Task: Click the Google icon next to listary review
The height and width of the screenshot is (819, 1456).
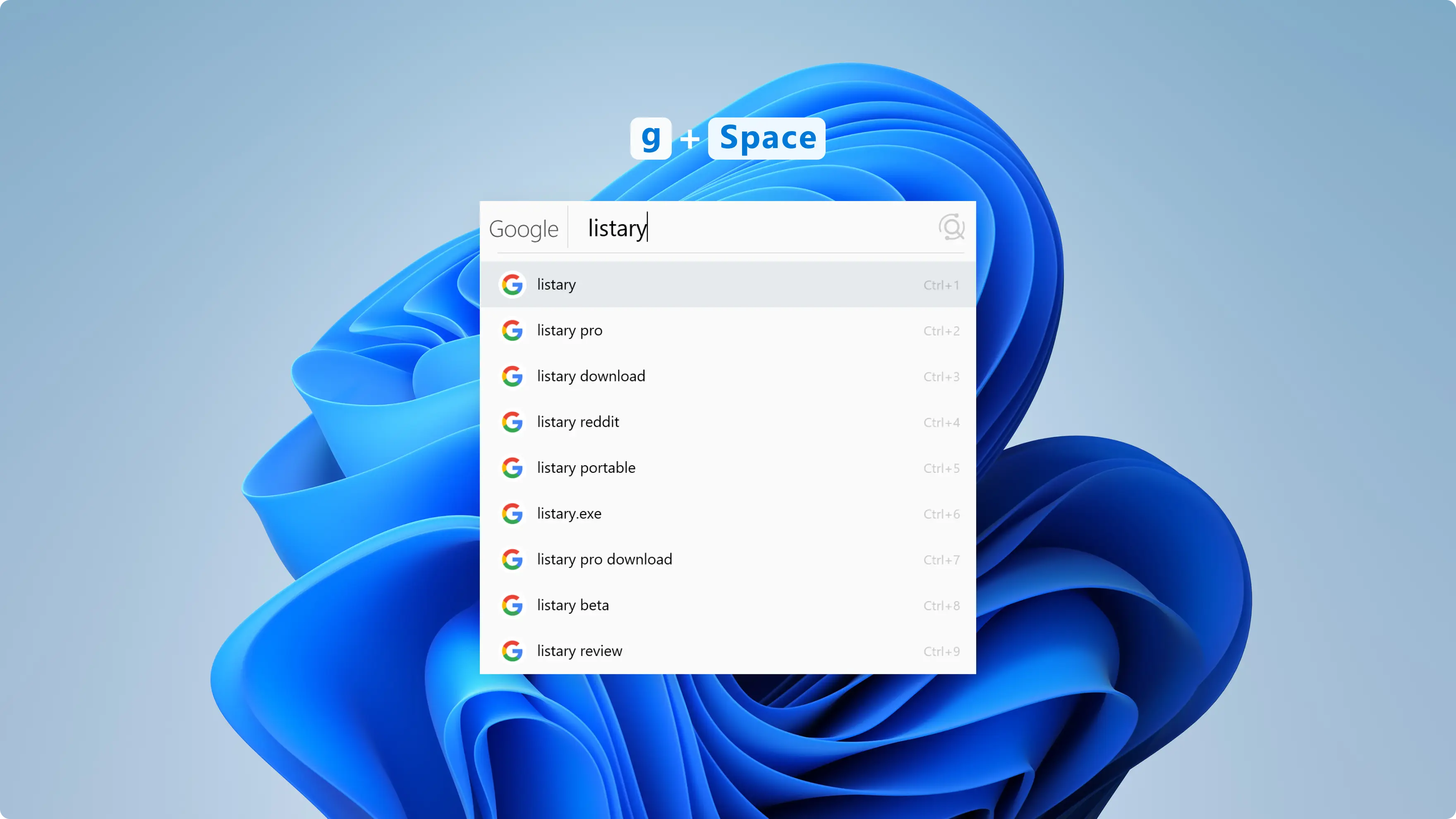Action: [x=512, y=651]
